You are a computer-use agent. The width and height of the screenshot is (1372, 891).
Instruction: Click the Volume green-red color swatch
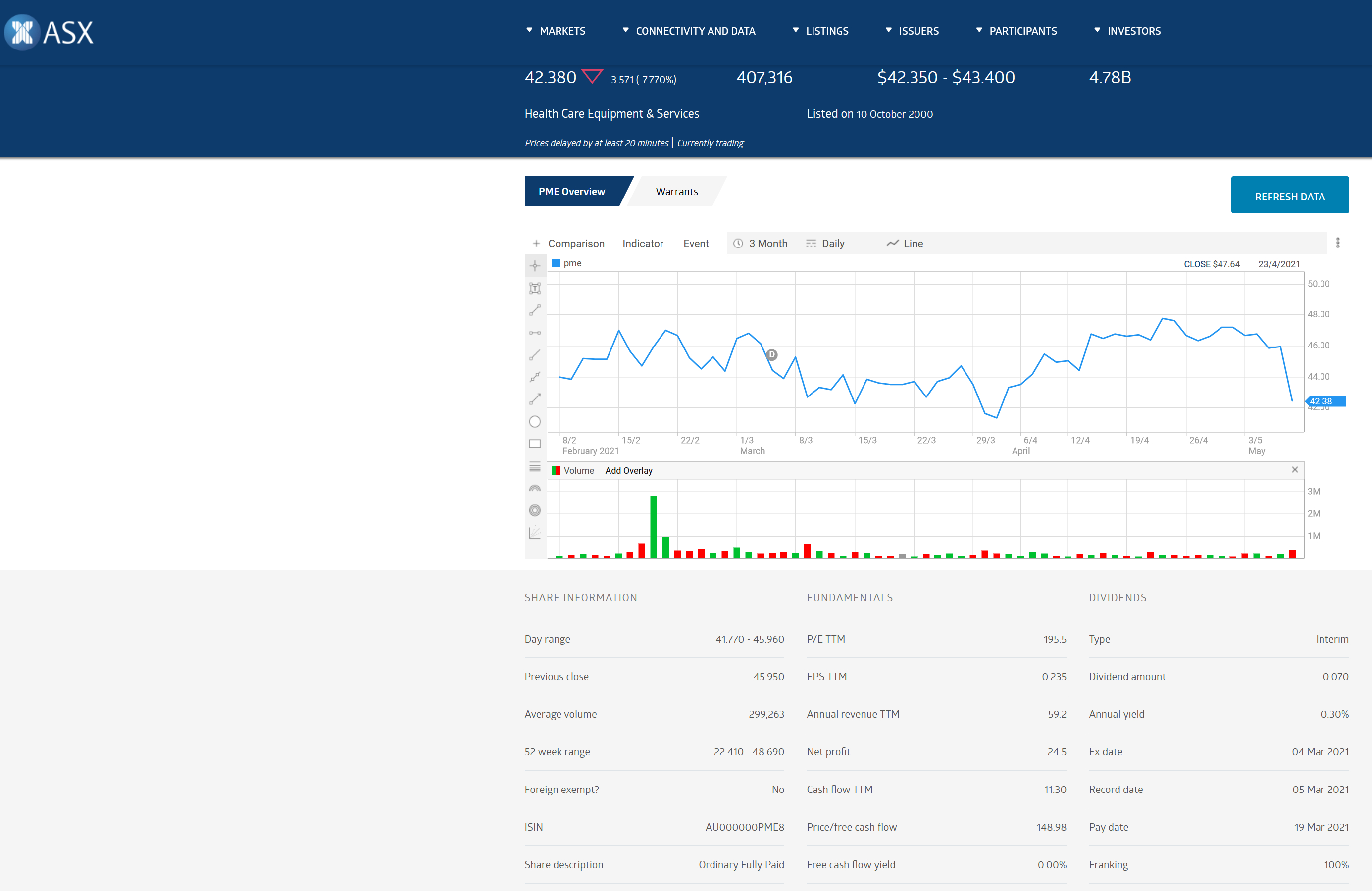point(556,470)
